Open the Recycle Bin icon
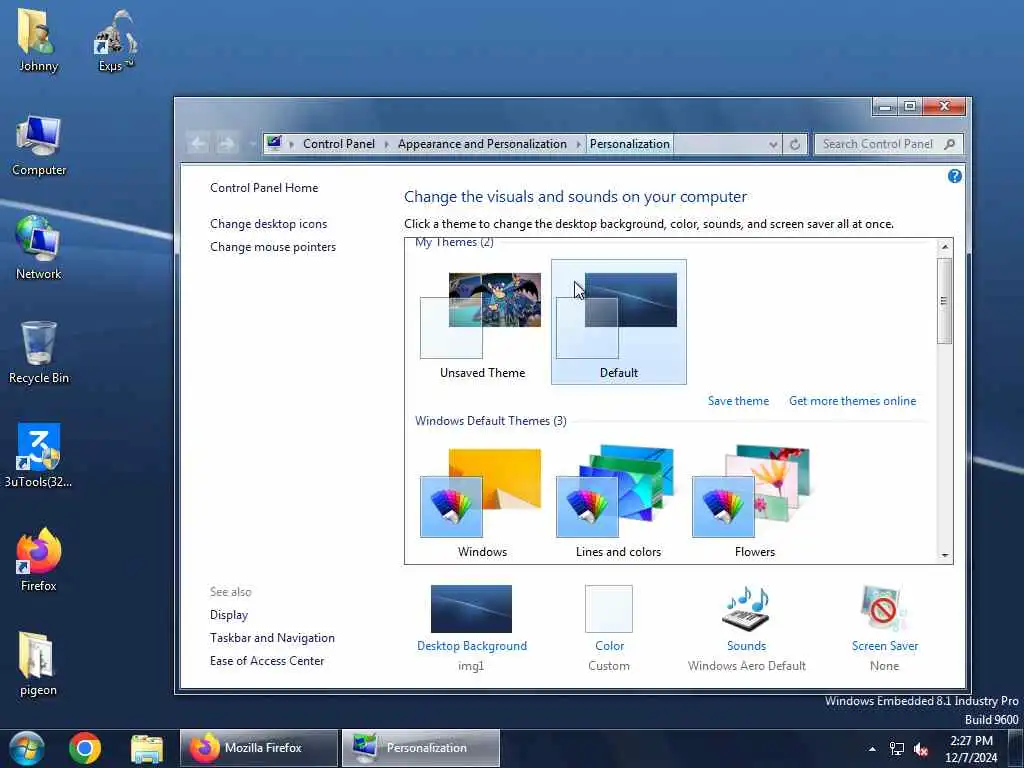1024x768 pixels. click(x=39, y=353)
